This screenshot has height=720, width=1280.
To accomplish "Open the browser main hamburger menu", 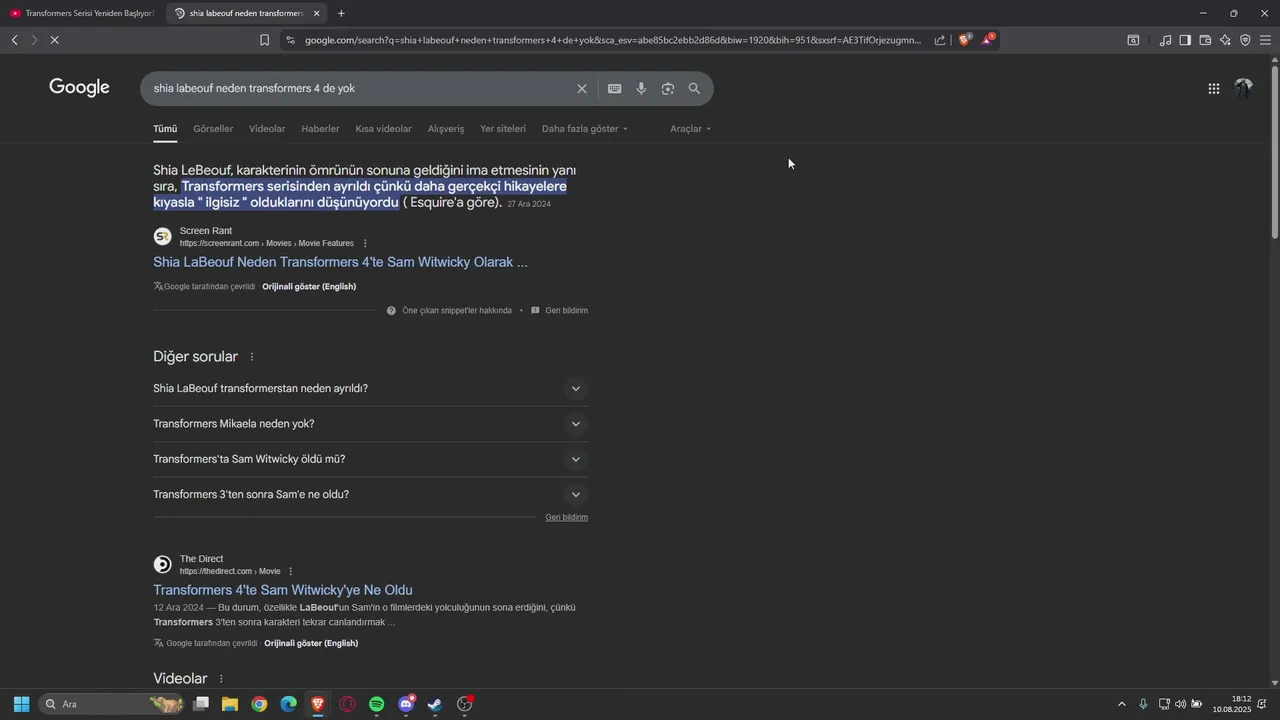I will 1266,40.
